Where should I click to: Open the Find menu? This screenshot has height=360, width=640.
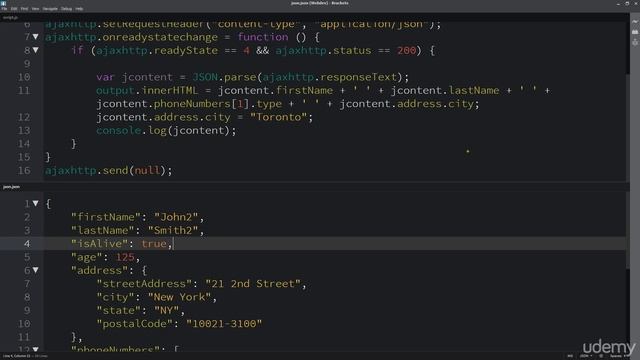click(x=24, y=9)
